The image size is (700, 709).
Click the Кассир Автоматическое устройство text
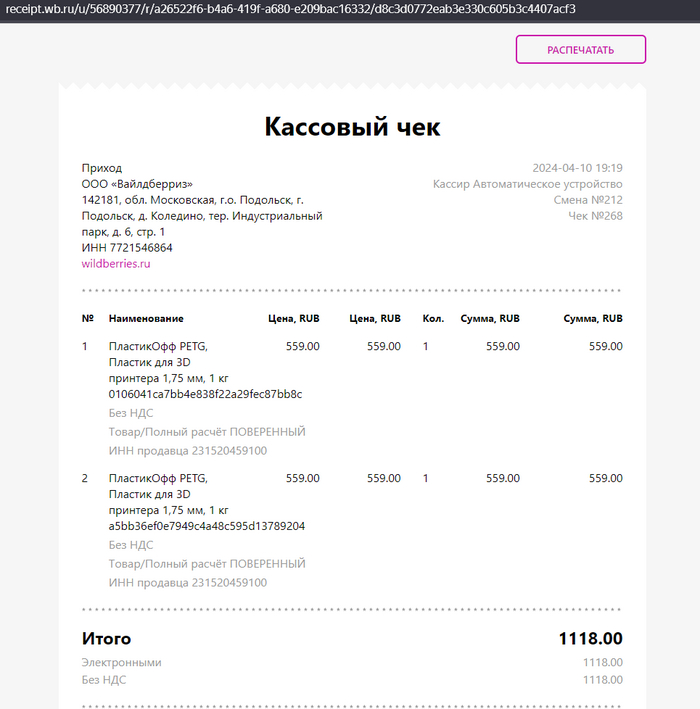528,184
